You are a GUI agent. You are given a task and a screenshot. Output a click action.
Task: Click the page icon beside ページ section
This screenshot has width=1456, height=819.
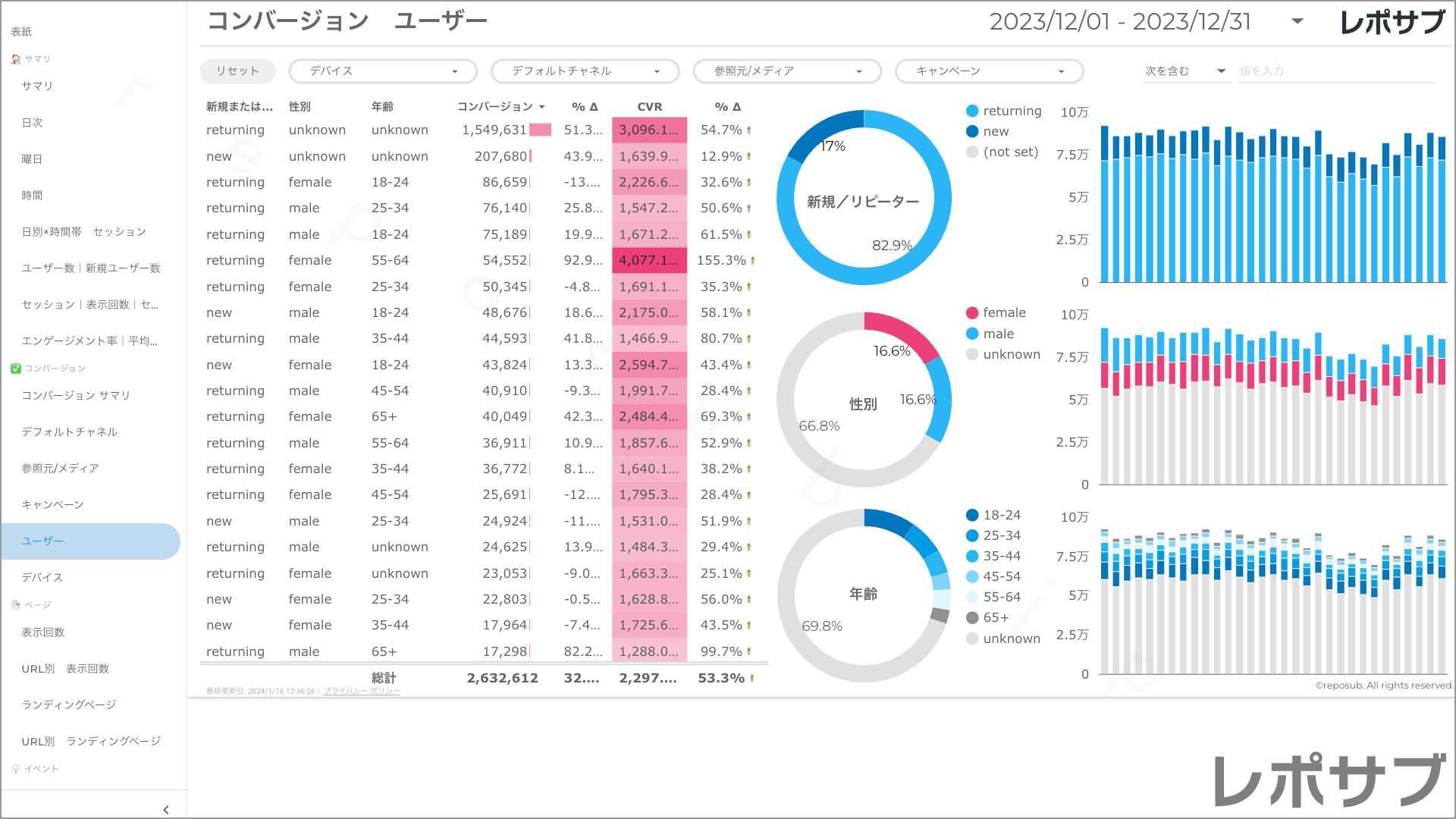coord(16,605)
